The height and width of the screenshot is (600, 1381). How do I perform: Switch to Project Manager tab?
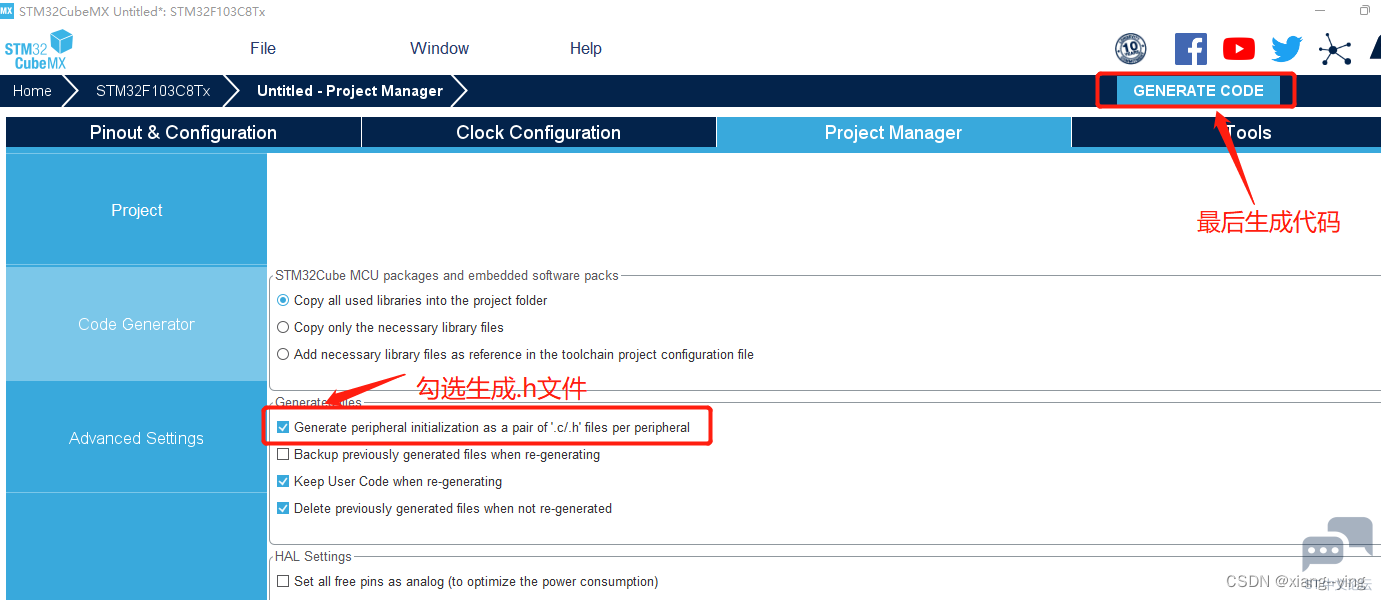(x=893, y=132)
